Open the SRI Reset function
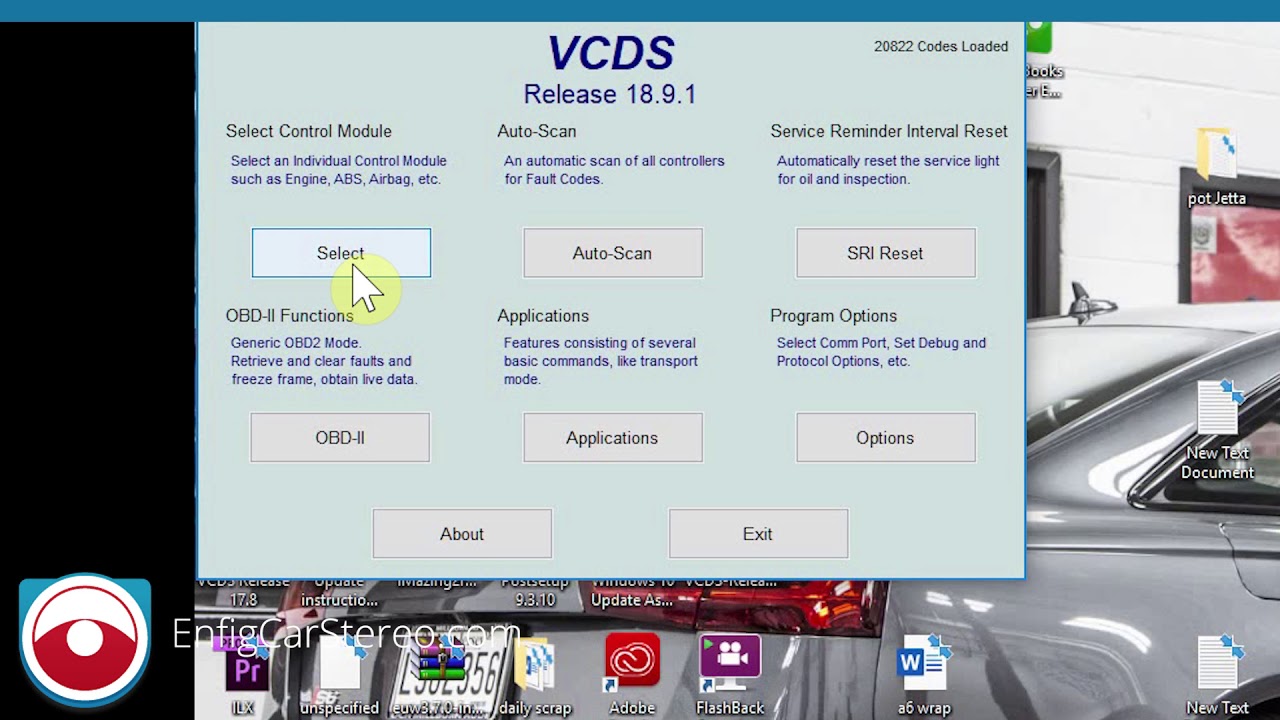Screen dimensions: 1280x720 point(885,253)
